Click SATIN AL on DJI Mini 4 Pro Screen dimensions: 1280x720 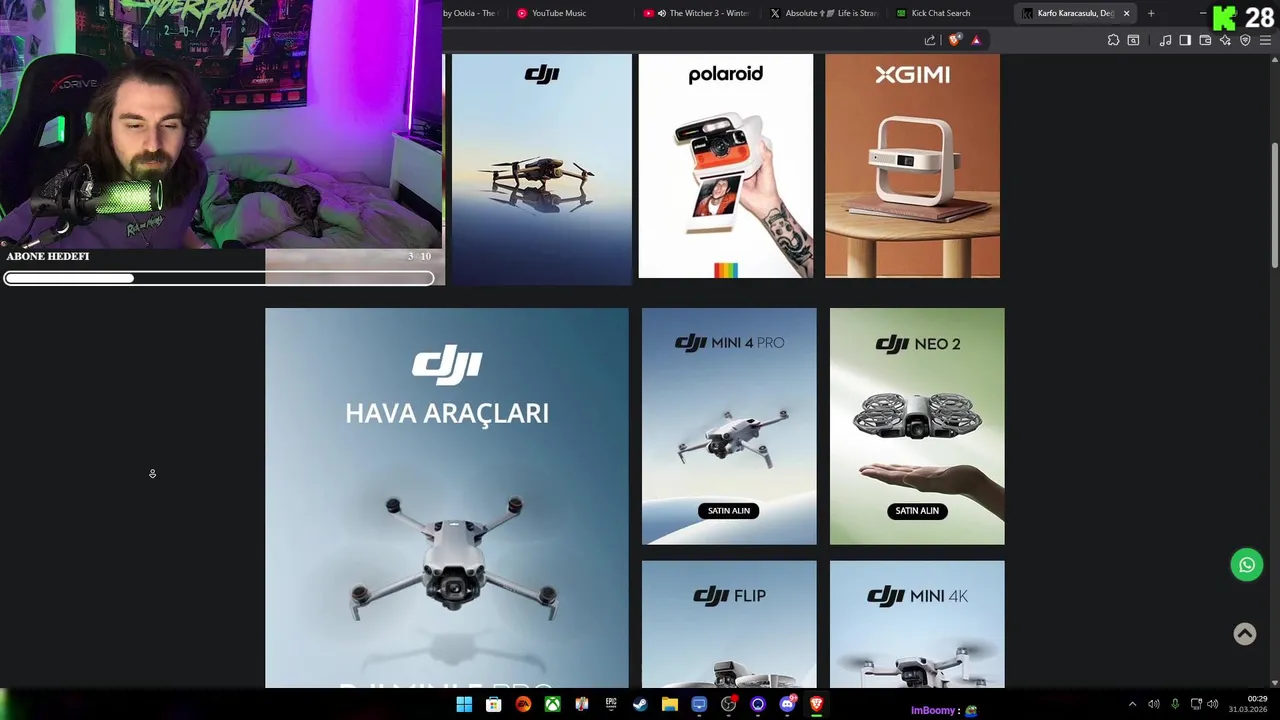729,511
